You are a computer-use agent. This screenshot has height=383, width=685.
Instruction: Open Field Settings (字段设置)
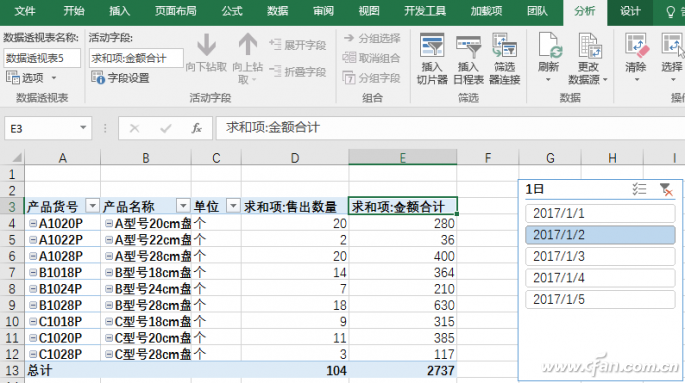pyautogui.click(x=121, y=78)
